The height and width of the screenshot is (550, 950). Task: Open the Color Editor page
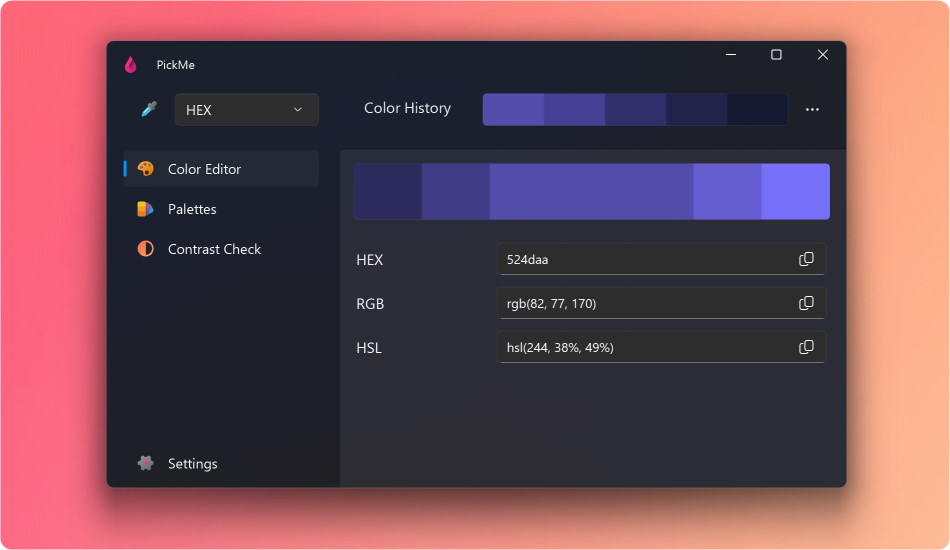point(204,169)
